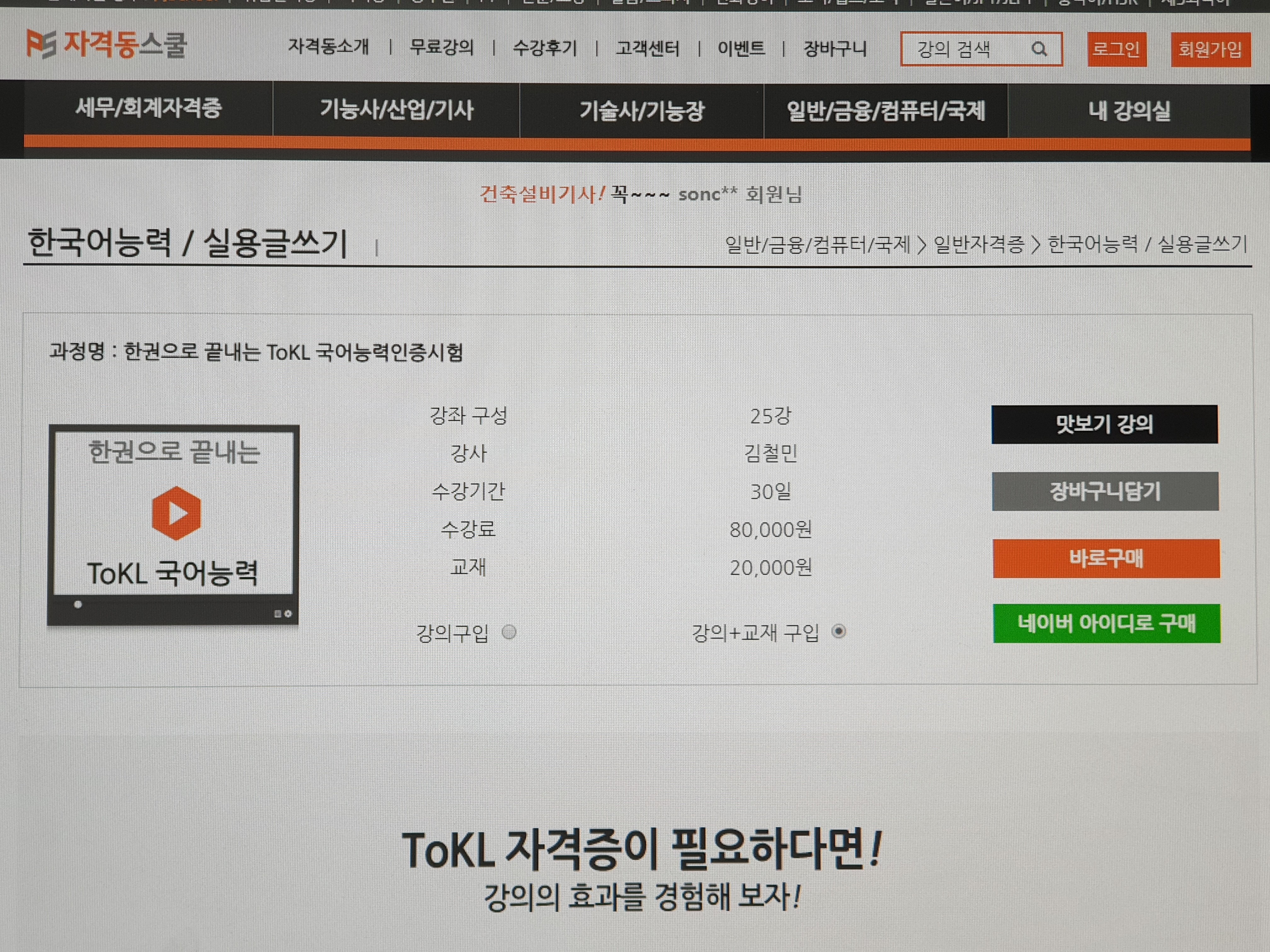Screen dimensions: 1270x952
Task: Open the 기술사/기능장 menu
Action: tap(641, 111)
